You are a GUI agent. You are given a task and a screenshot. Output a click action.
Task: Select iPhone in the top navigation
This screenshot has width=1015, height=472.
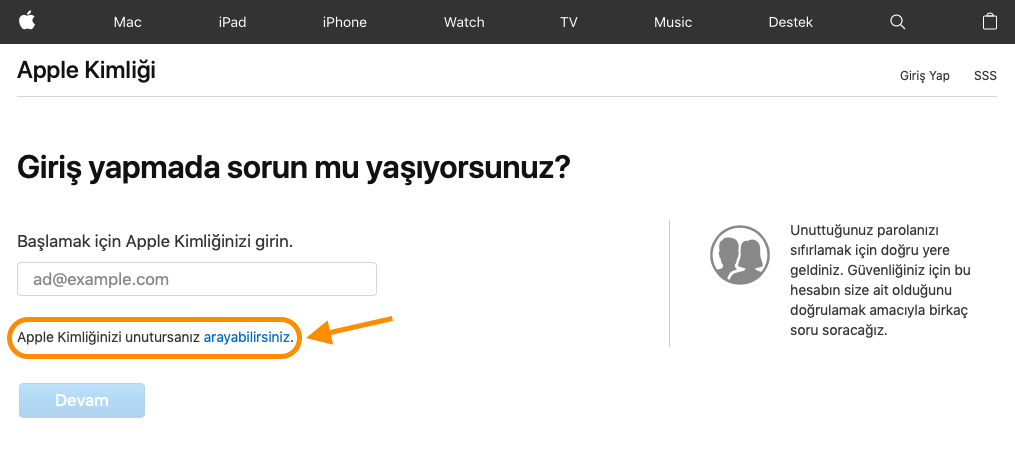click(x=344, y=22)
